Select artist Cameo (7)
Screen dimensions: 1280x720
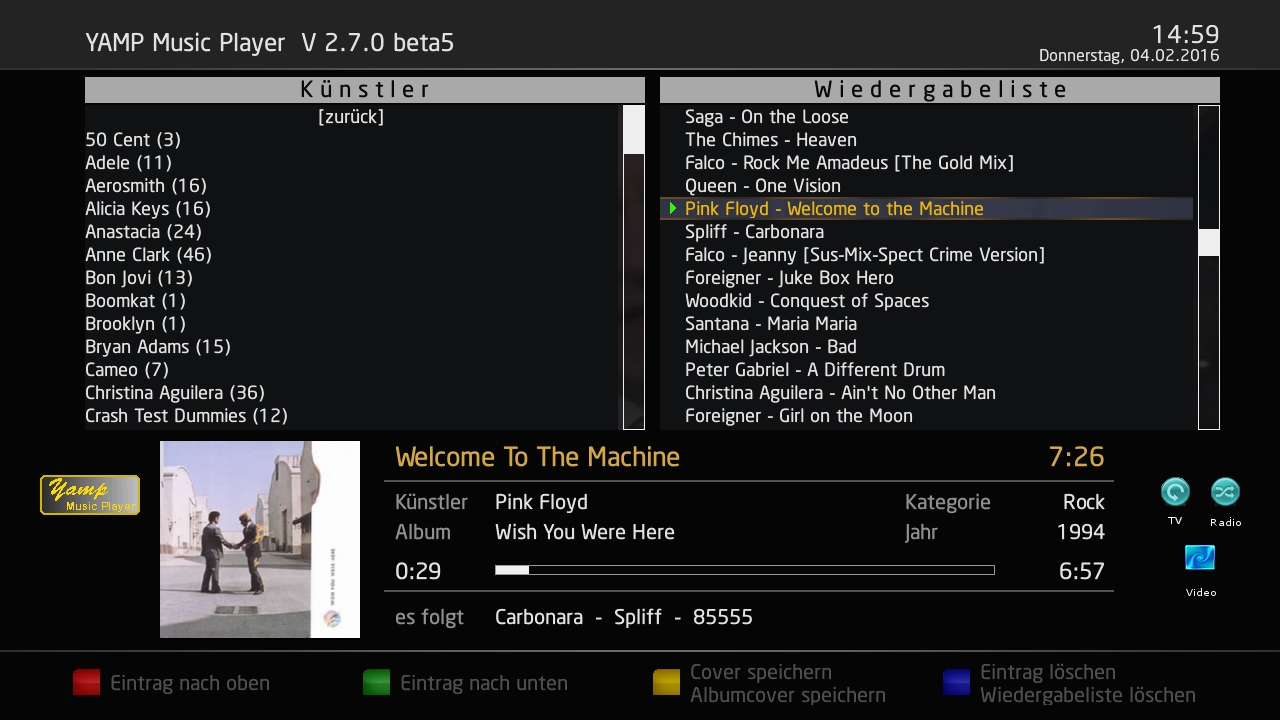click(127, 370)
